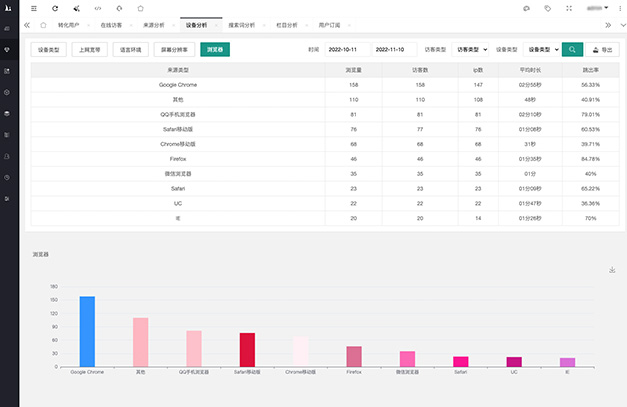Screen dimensions: 627x407
Task: Open the 设备类型 dropdown in filter bar
Action: pos(541,48)
